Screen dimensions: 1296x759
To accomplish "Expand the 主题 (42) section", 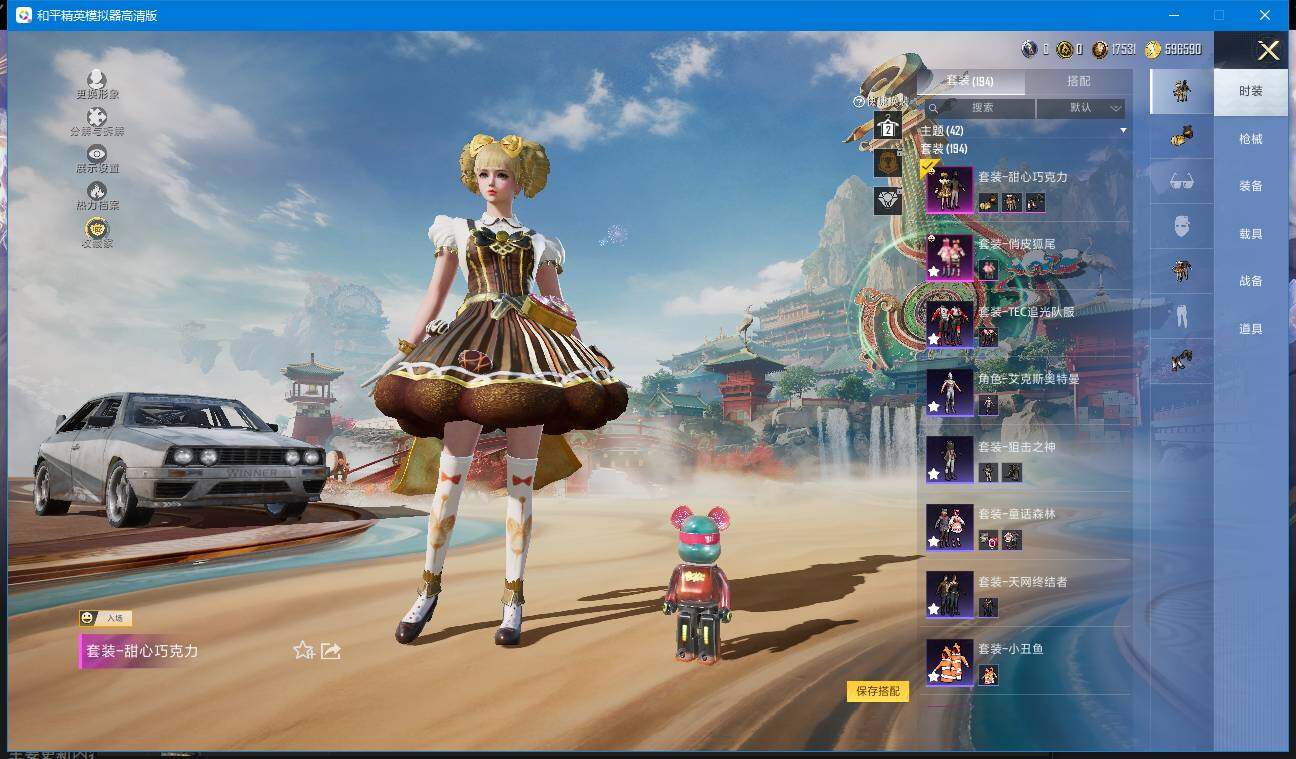I will 1123,131.
